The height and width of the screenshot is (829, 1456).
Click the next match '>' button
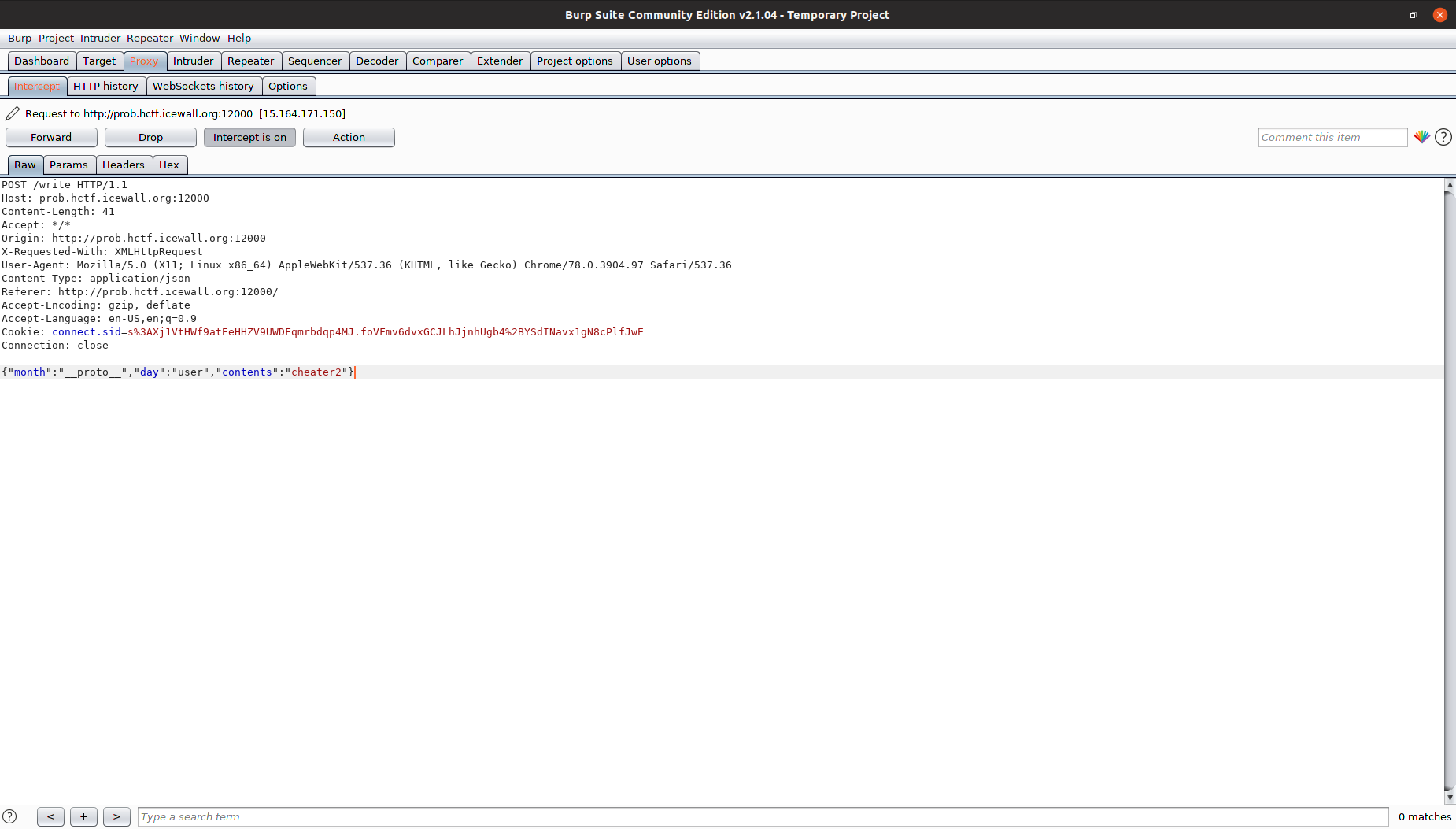tap(116, 816)
